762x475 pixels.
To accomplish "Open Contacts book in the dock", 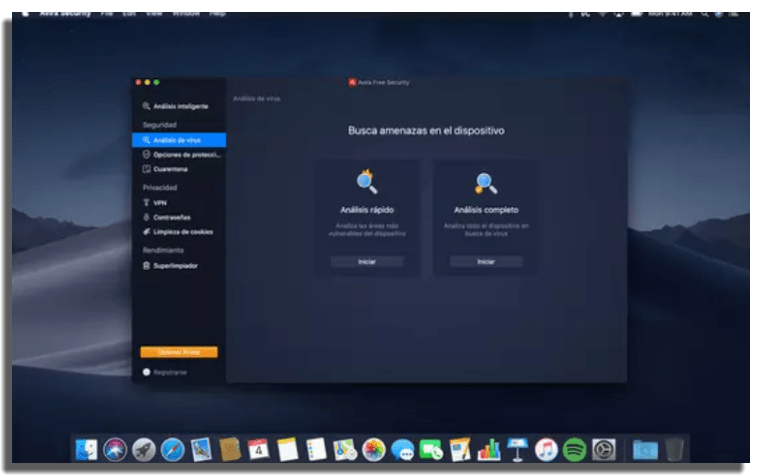I will coord(230,450).
